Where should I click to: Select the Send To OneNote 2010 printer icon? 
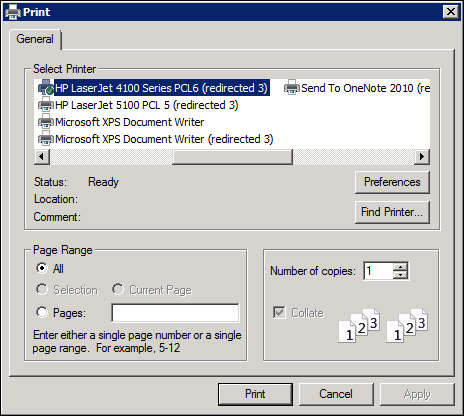[292, 88]
